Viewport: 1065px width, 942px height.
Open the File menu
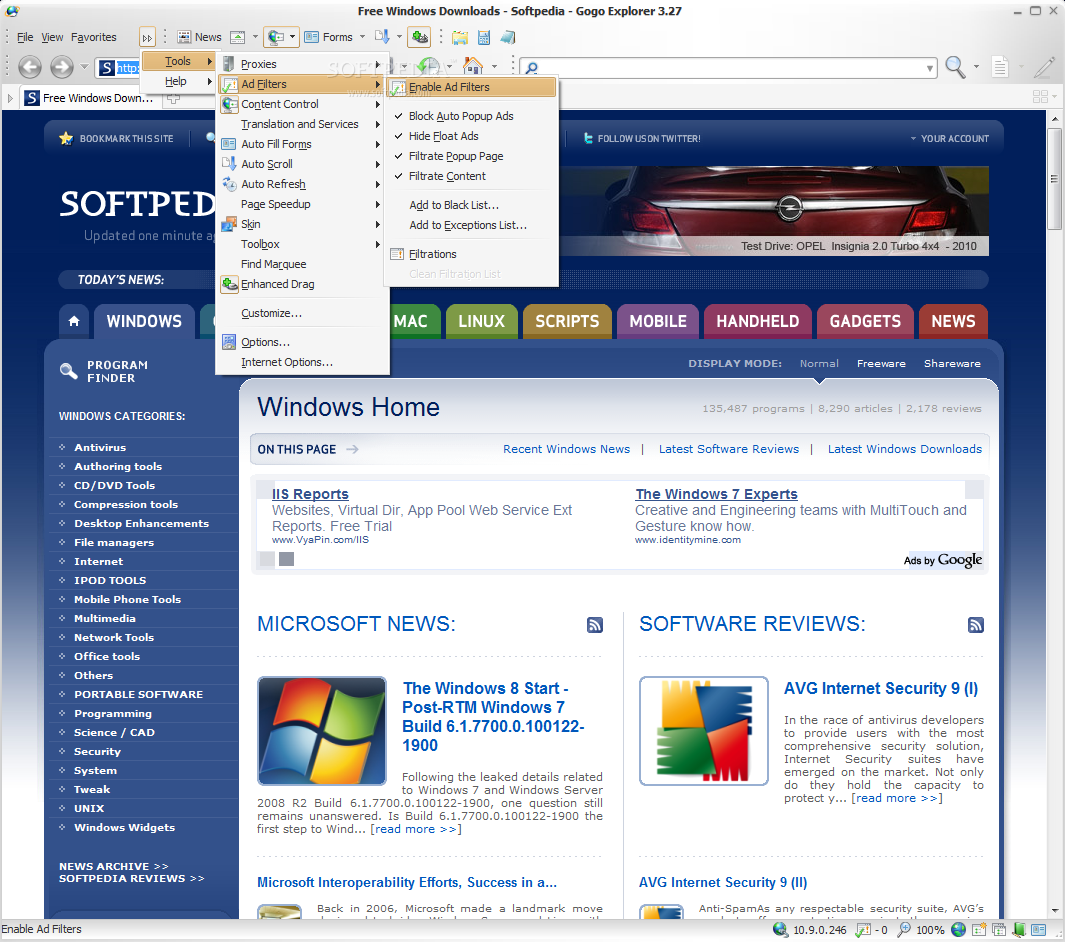(x=25, y=37)
